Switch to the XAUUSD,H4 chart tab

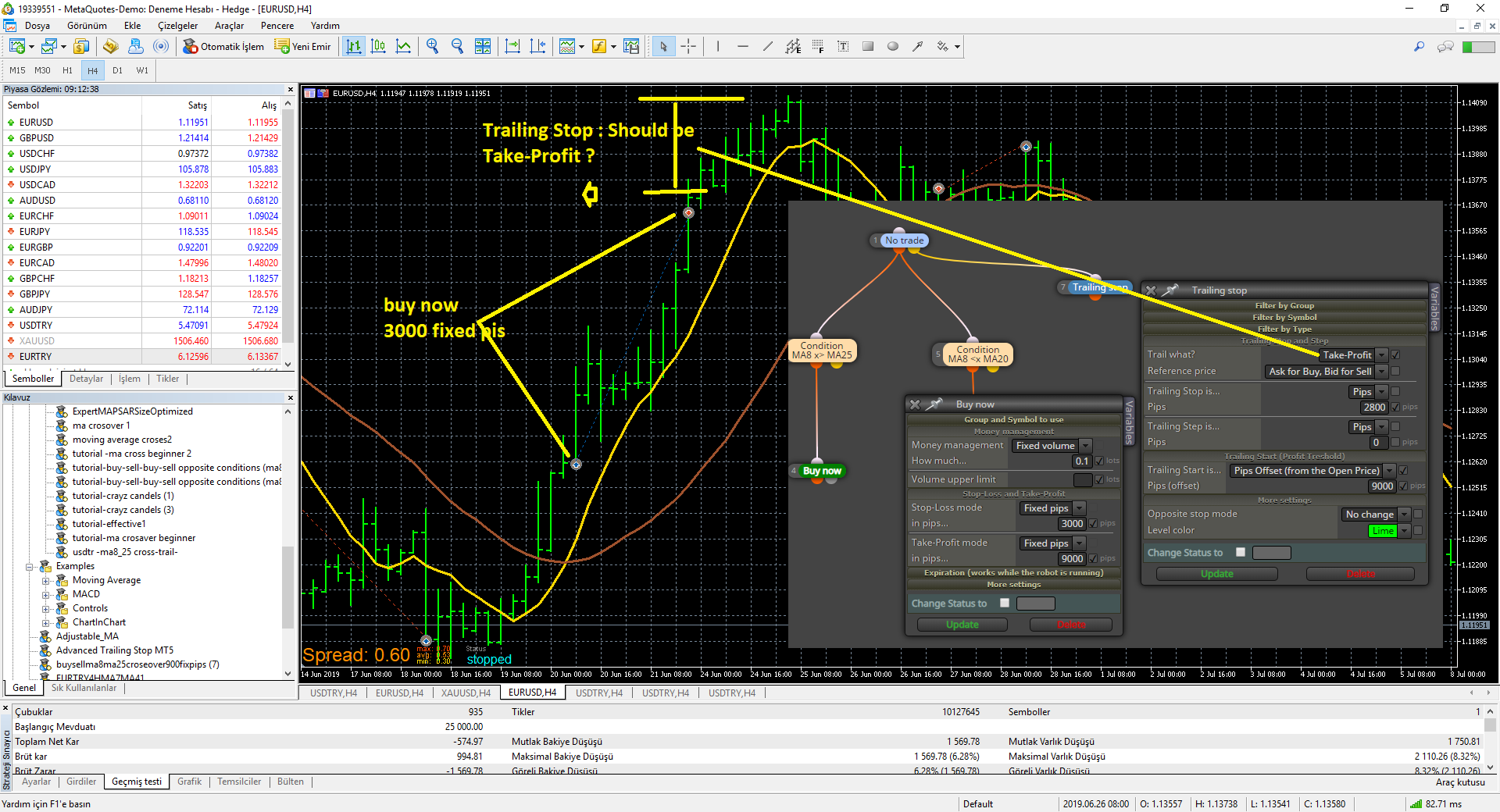466,693
